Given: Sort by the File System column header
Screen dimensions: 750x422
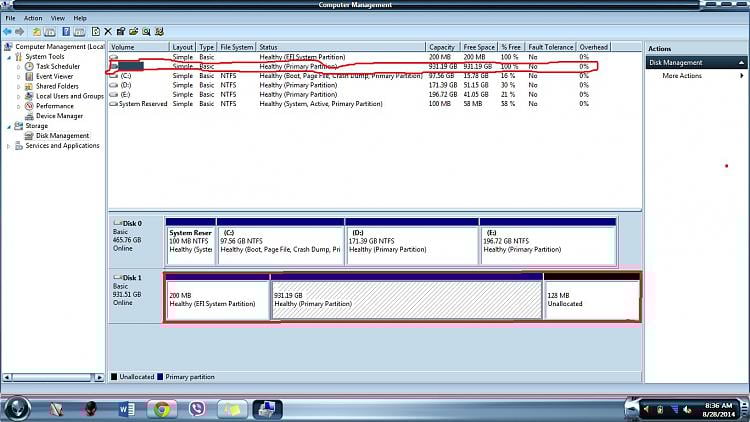Looking at the screenshot, I should 237,47.
